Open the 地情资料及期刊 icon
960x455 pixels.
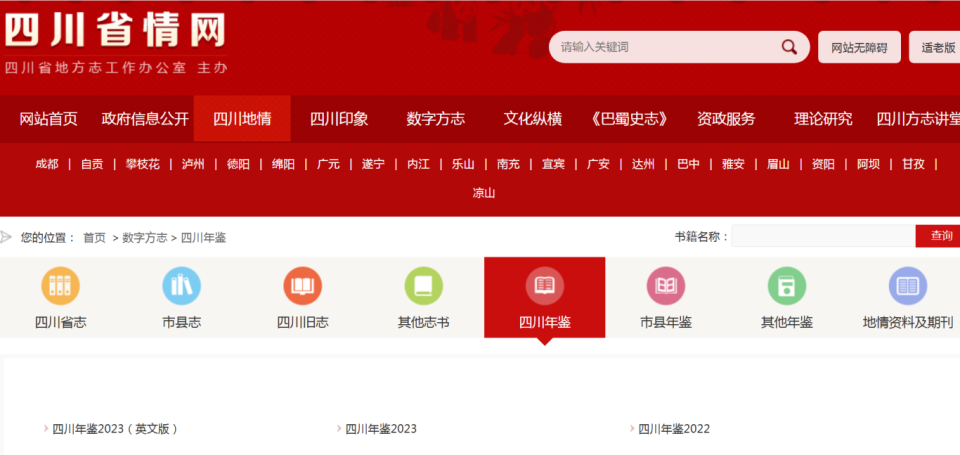click(x=908, y=286)
